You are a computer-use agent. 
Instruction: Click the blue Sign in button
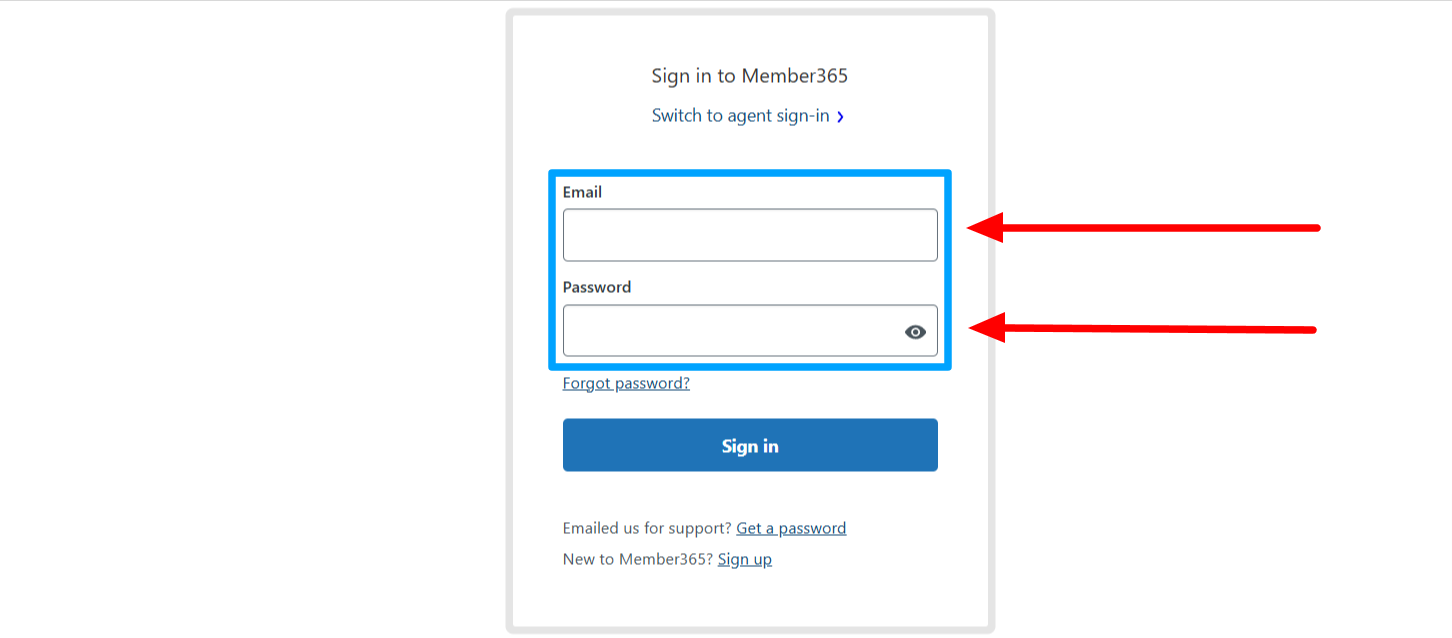(x=750, y=445)
